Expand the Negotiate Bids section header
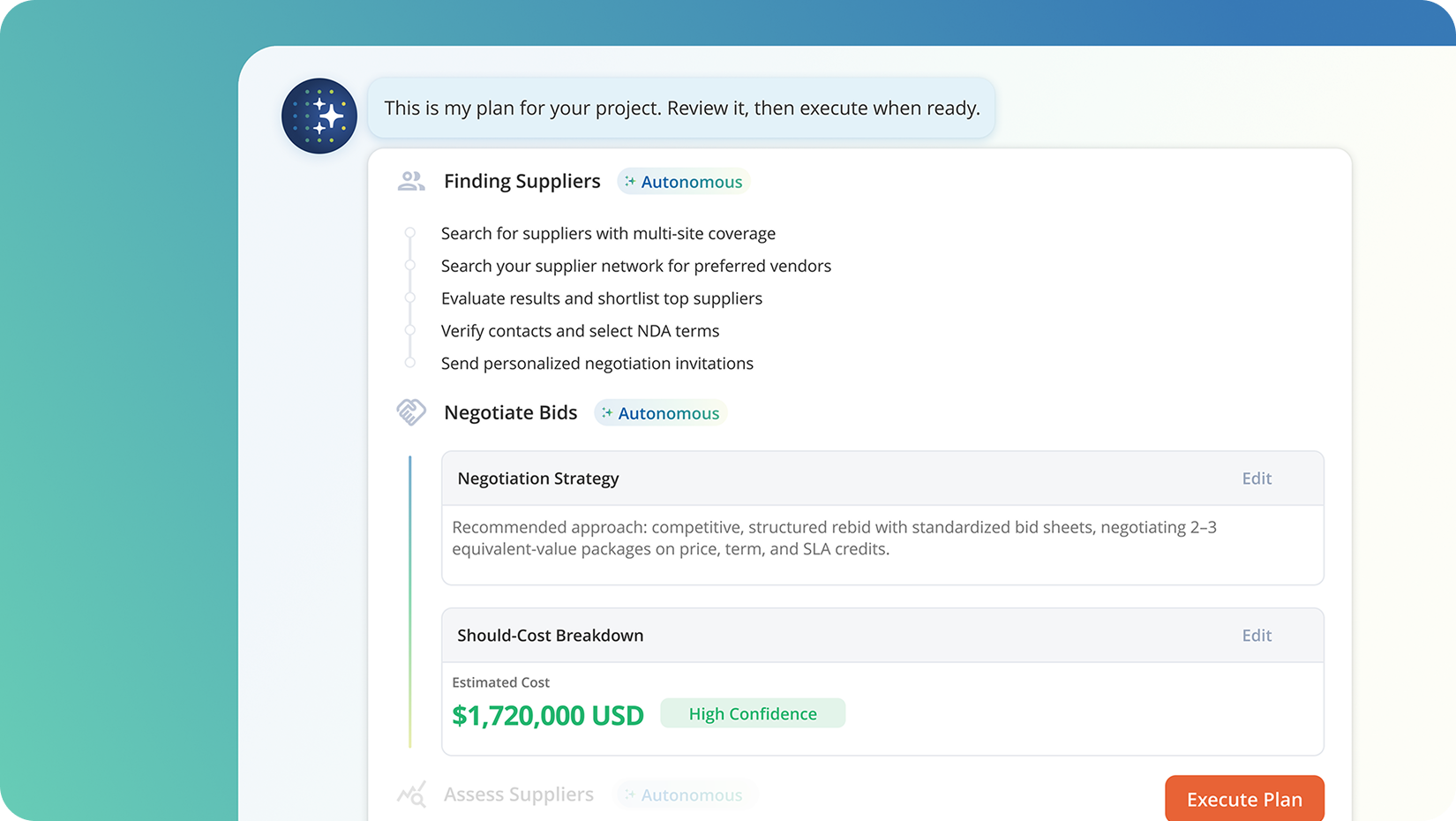The image size is (1456, 821). tap(510, 412)
